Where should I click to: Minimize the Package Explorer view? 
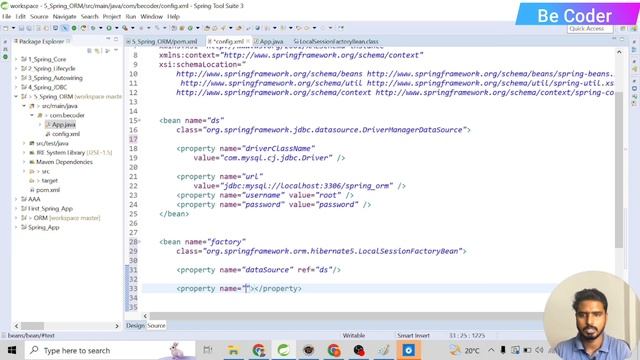[108, 38]
